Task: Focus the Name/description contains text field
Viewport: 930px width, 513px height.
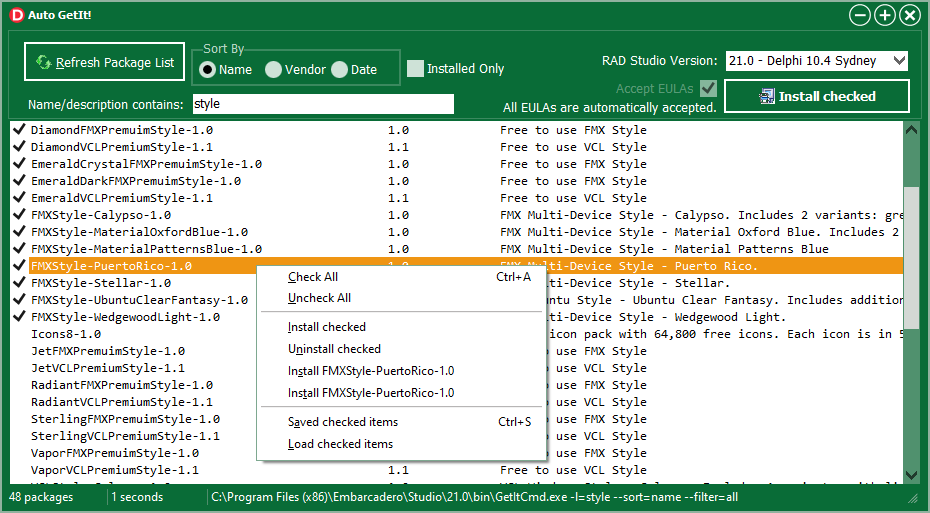Action: pyautogui.click(x=323, y=104)
